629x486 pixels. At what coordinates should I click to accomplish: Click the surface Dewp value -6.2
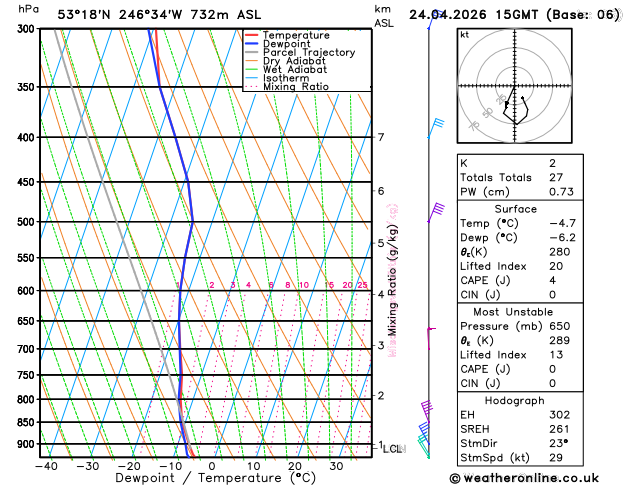(562, 237)
